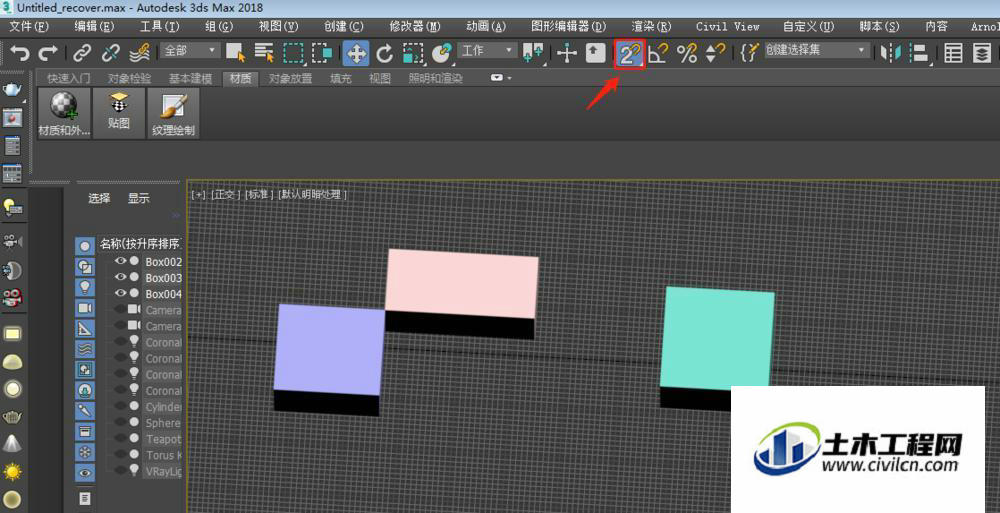
Task: Click the Redo arrow in the main toolbar
Action: 48,52
